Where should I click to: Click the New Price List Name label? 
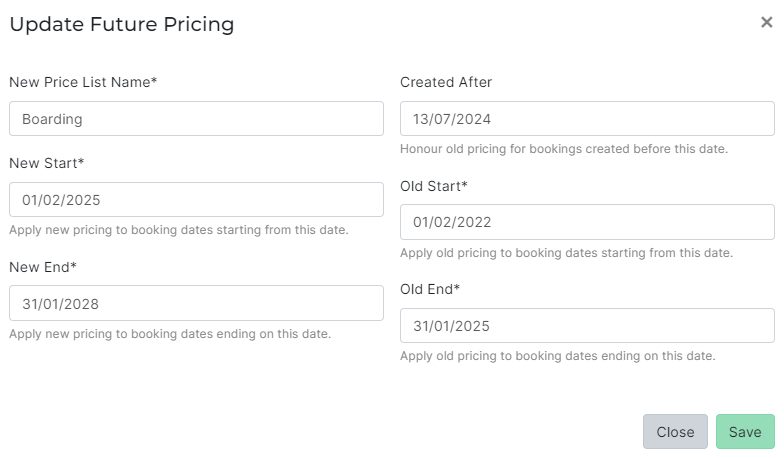click(83, 82)
